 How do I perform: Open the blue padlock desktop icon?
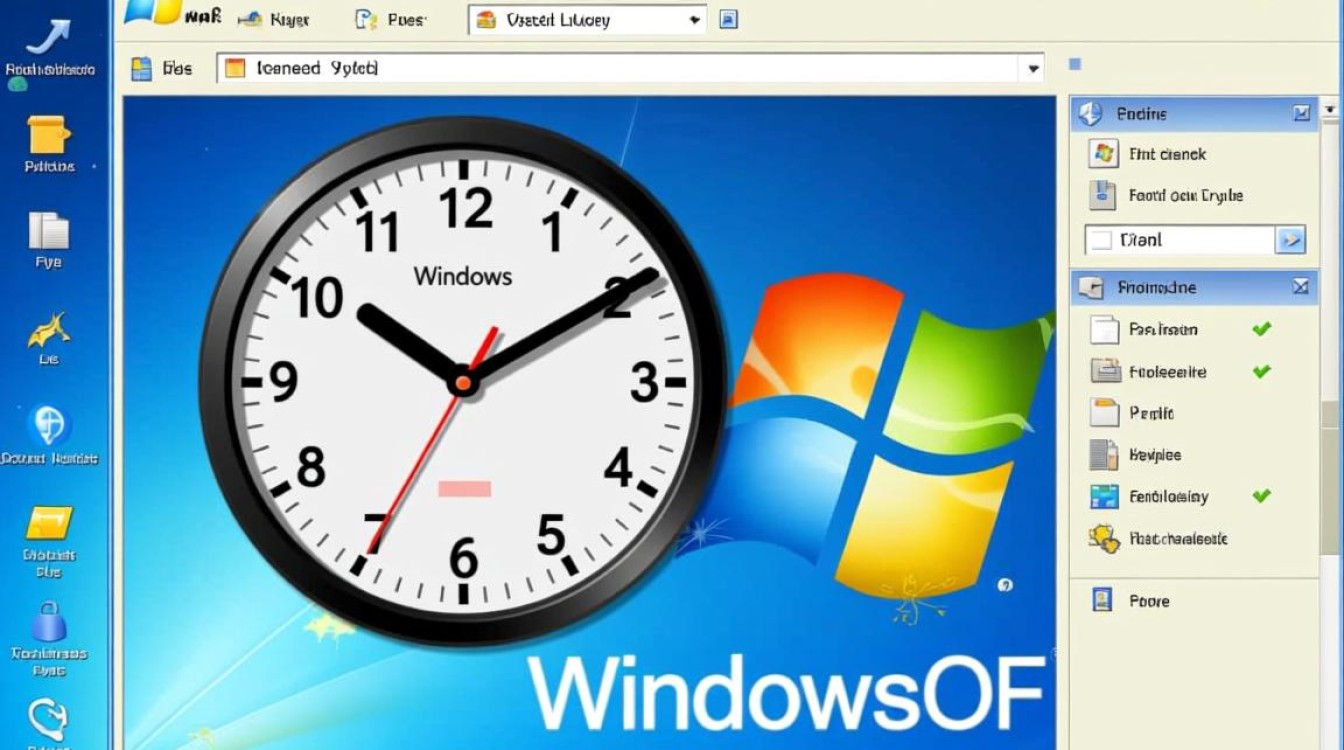coord(48,622)
